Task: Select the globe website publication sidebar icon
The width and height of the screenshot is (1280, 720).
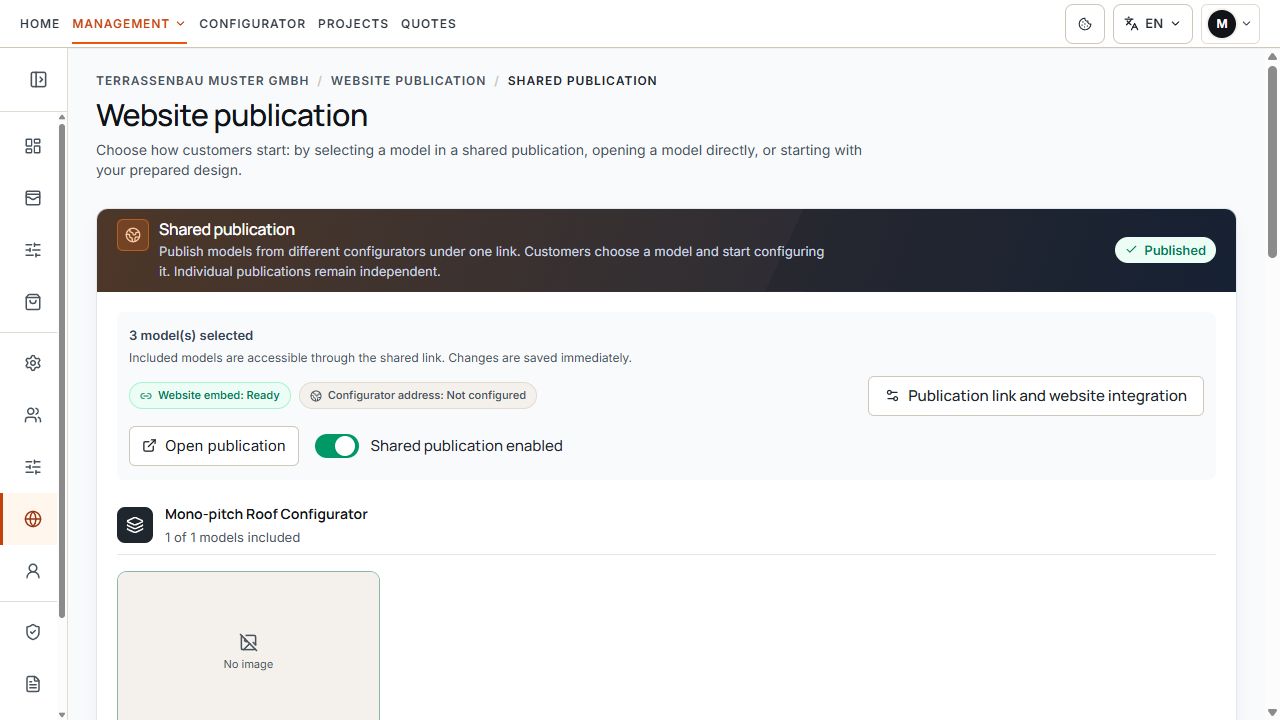Action: tap(33, 519)
